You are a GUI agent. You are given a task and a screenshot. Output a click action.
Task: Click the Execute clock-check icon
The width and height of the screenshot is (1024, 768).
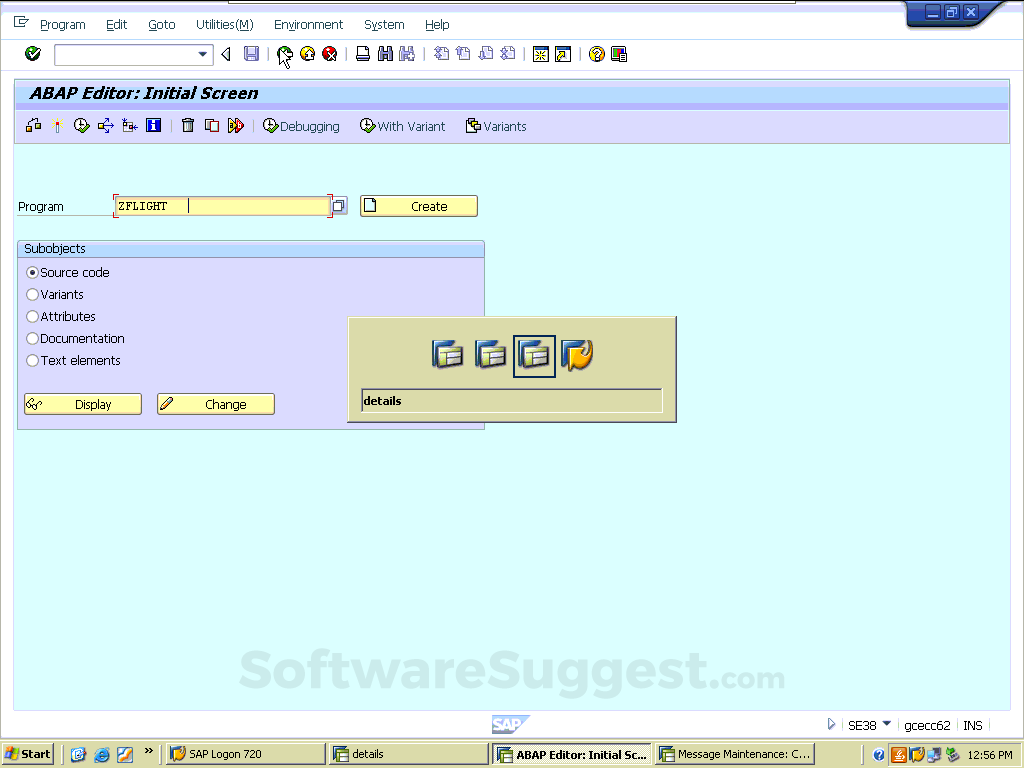pyautogui.click(x=82, y=125)
